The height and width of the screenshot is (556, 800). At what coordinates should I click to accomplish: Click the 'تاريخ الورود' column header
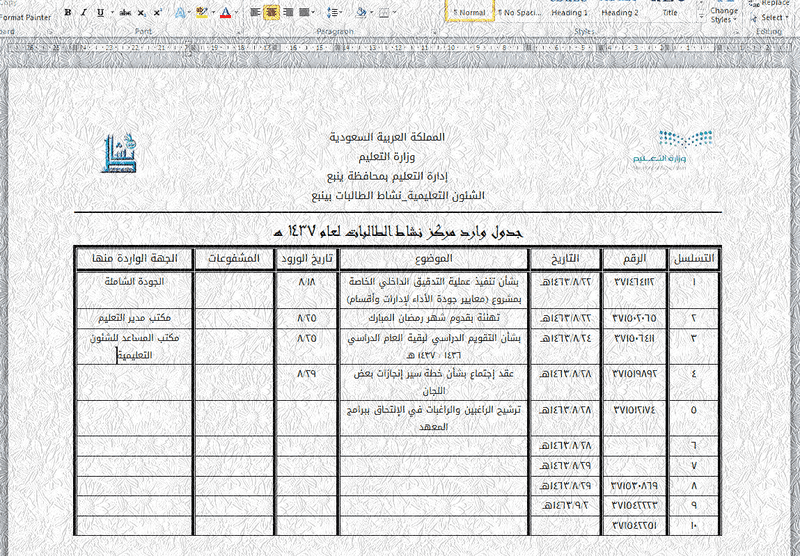tap(307, 259)
